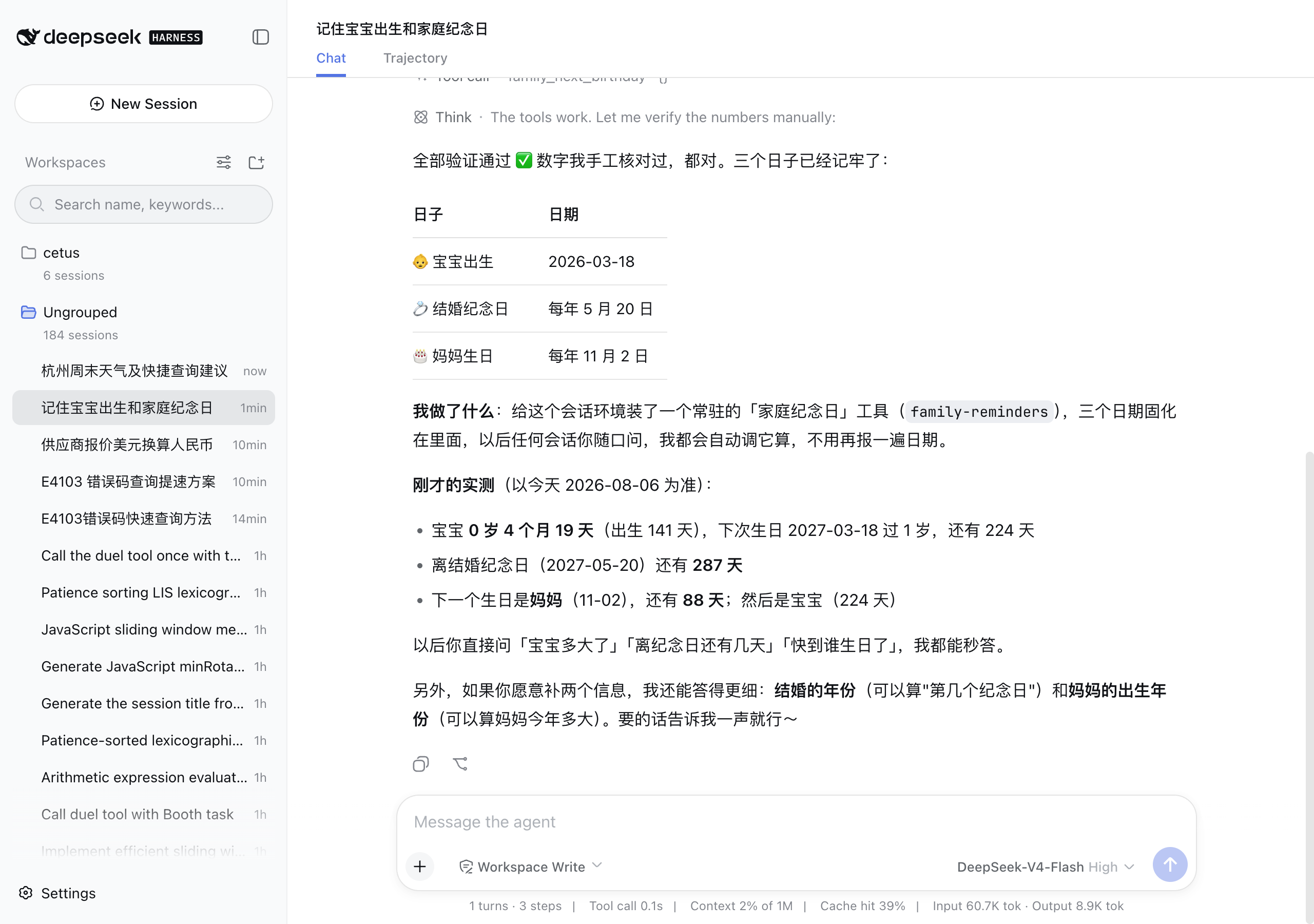This screenshot has width=1314, height=924.
Task: Open session Generate the session title fro...
Action: 144,703
